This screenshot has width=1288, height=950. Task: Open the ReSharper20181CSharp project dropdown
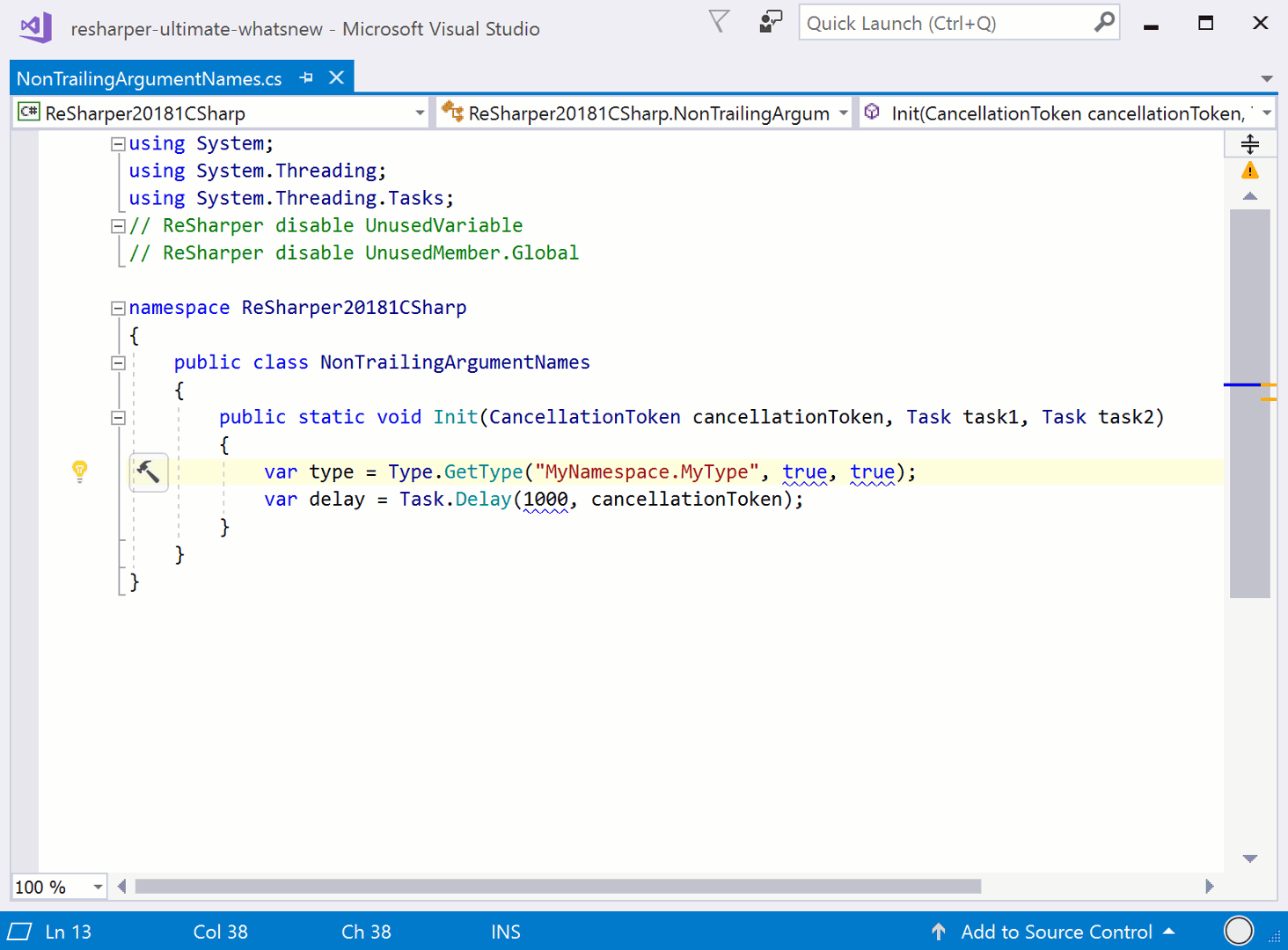click(220, 113)
